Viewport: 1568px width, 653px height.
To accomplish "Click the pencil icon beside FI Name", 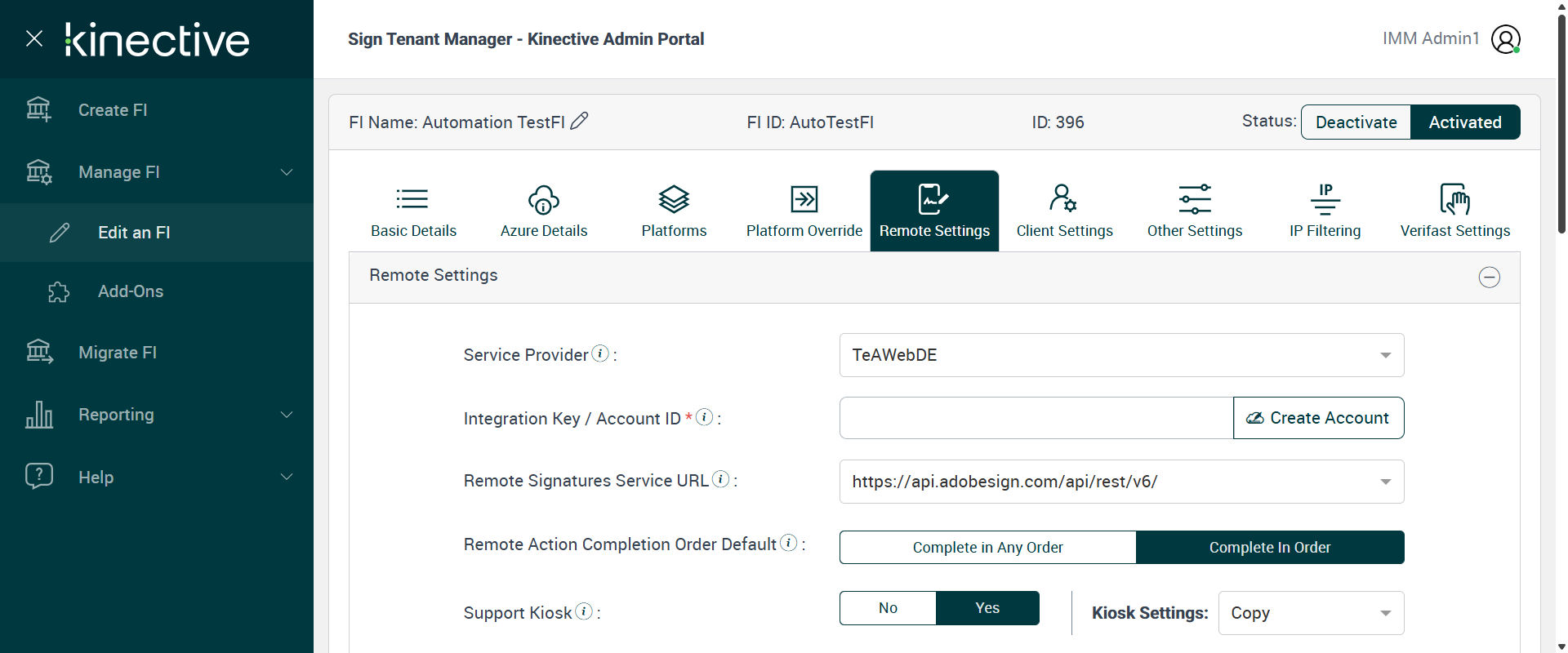I will pos(579,122).
